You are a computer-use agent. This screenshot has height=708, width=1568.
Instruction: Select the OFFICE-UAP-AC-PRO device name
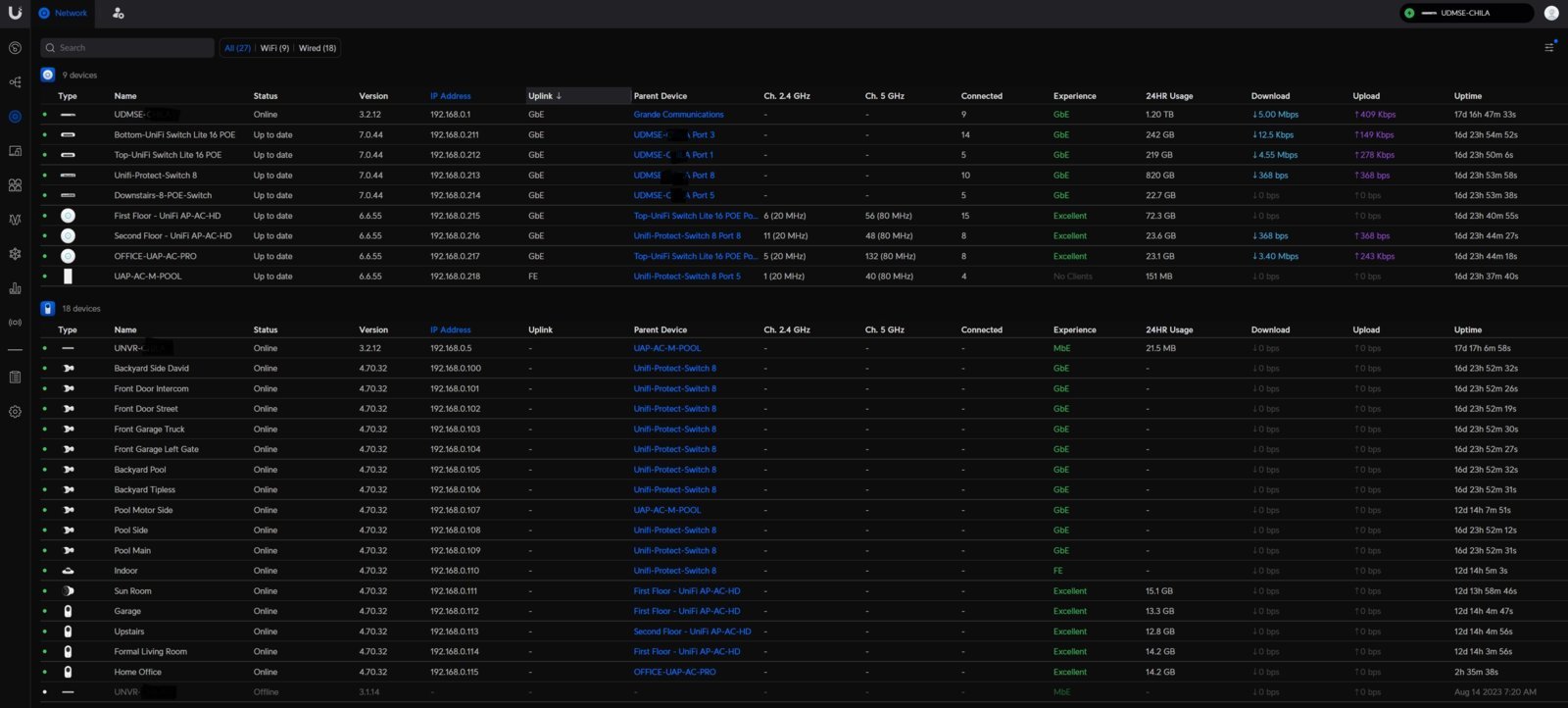point(155,256)
